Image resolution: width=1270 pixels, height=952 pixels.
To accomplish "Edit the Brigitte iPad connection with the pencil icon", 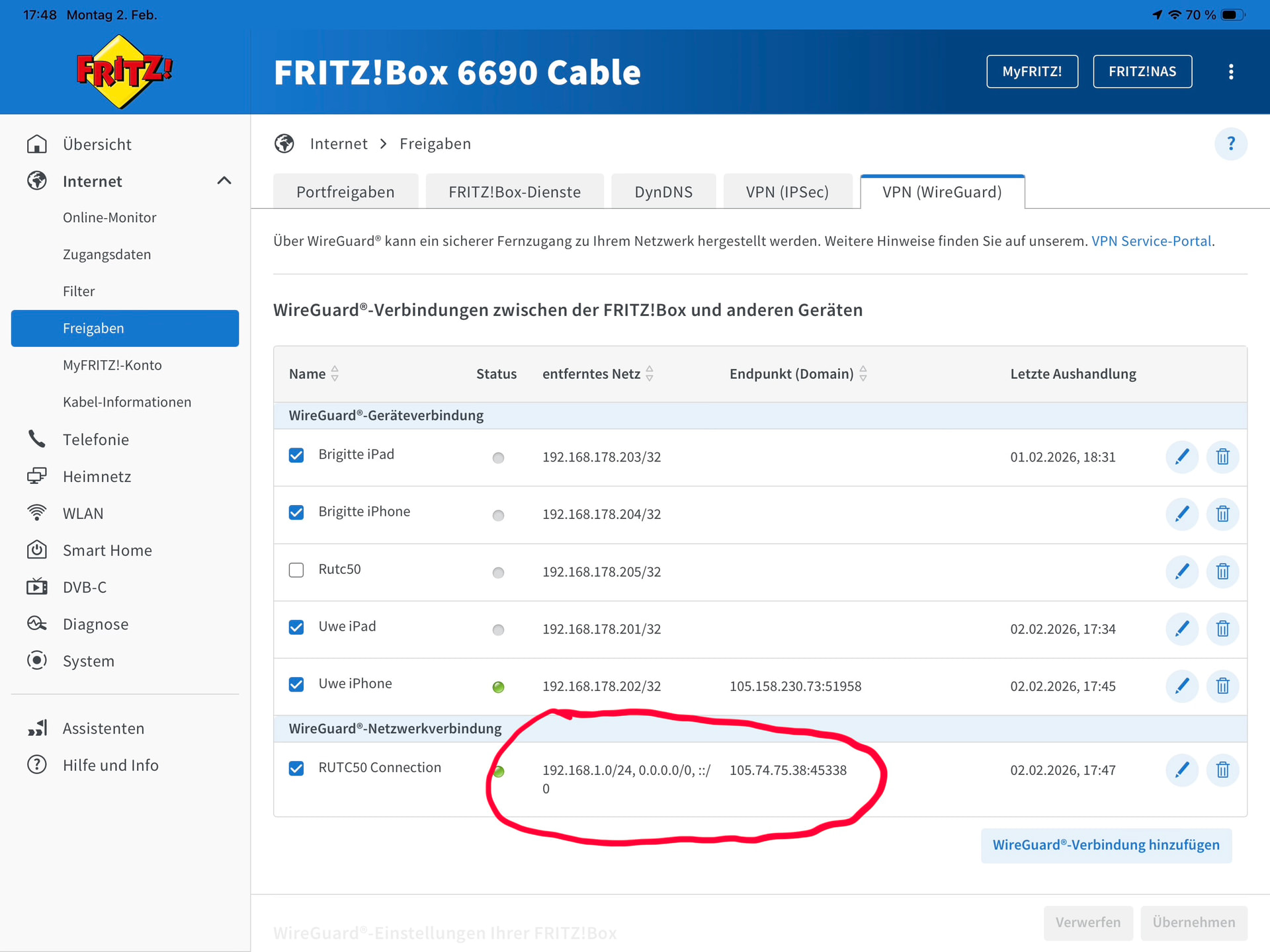I will tap(1181, 457).
